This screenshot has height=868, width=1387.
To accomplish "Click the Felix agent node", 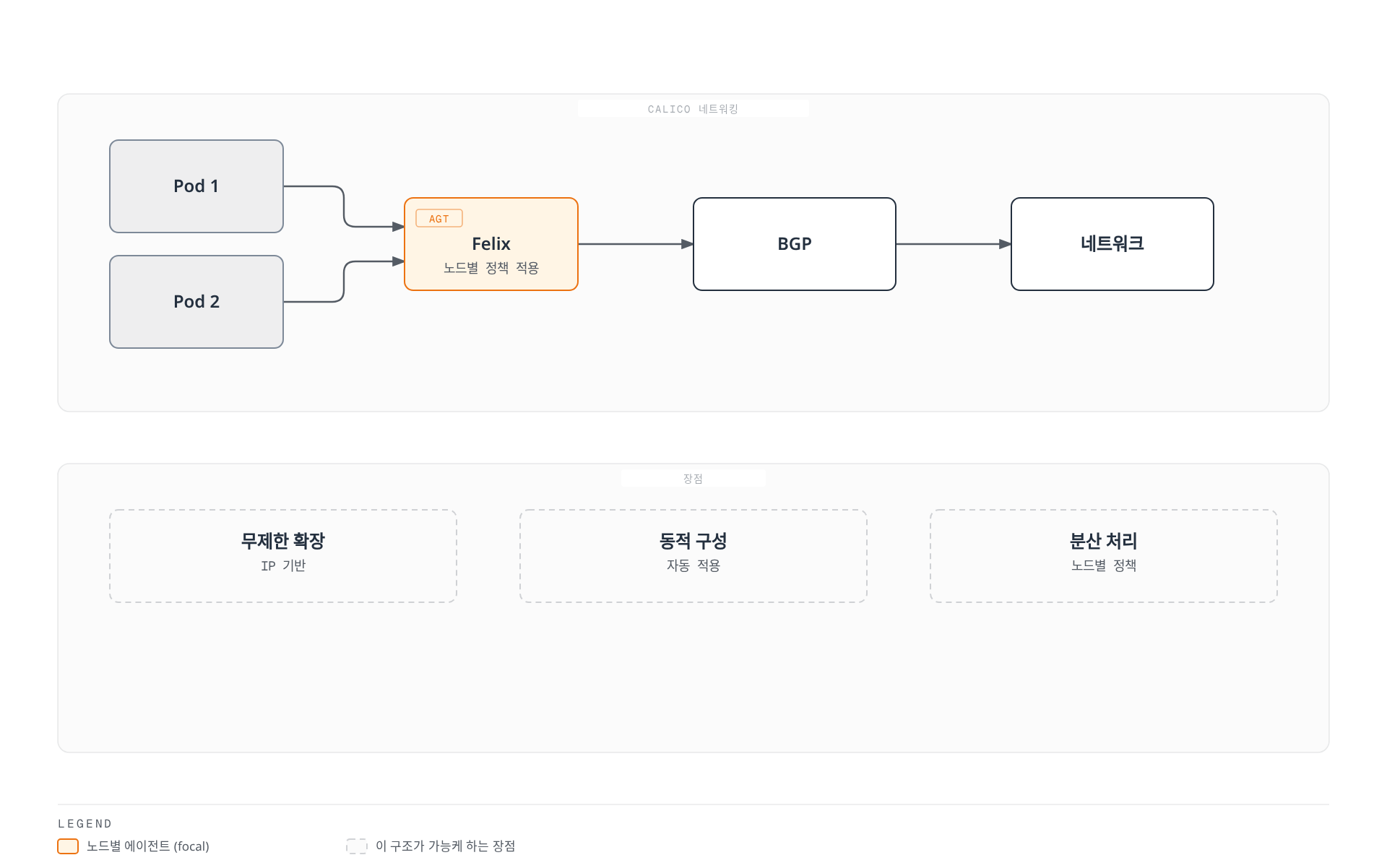I will pos(491,244).
